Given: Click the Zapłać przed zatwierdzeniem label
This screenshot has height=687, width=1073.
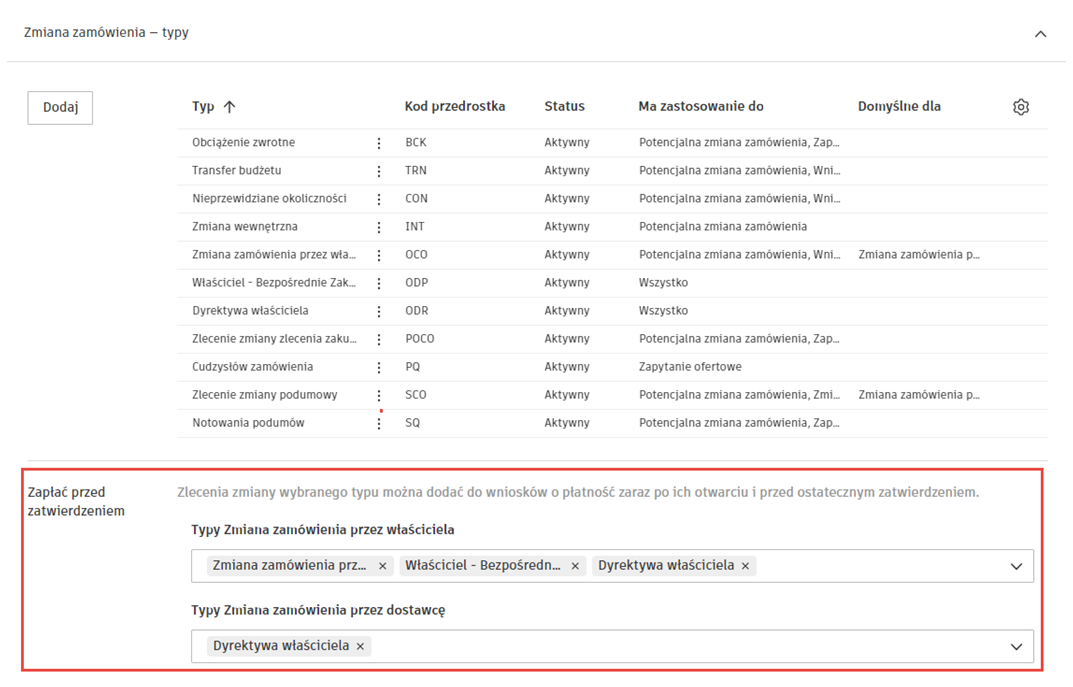Looking at the screenshot, I should click(76, 502).
